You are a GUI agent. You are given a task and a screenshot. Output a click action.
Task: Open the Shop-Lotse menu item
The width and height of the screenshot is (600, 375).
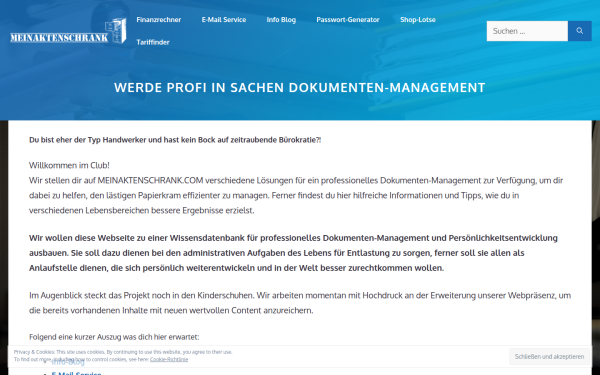pyautogui.click(x=418, y=20)
